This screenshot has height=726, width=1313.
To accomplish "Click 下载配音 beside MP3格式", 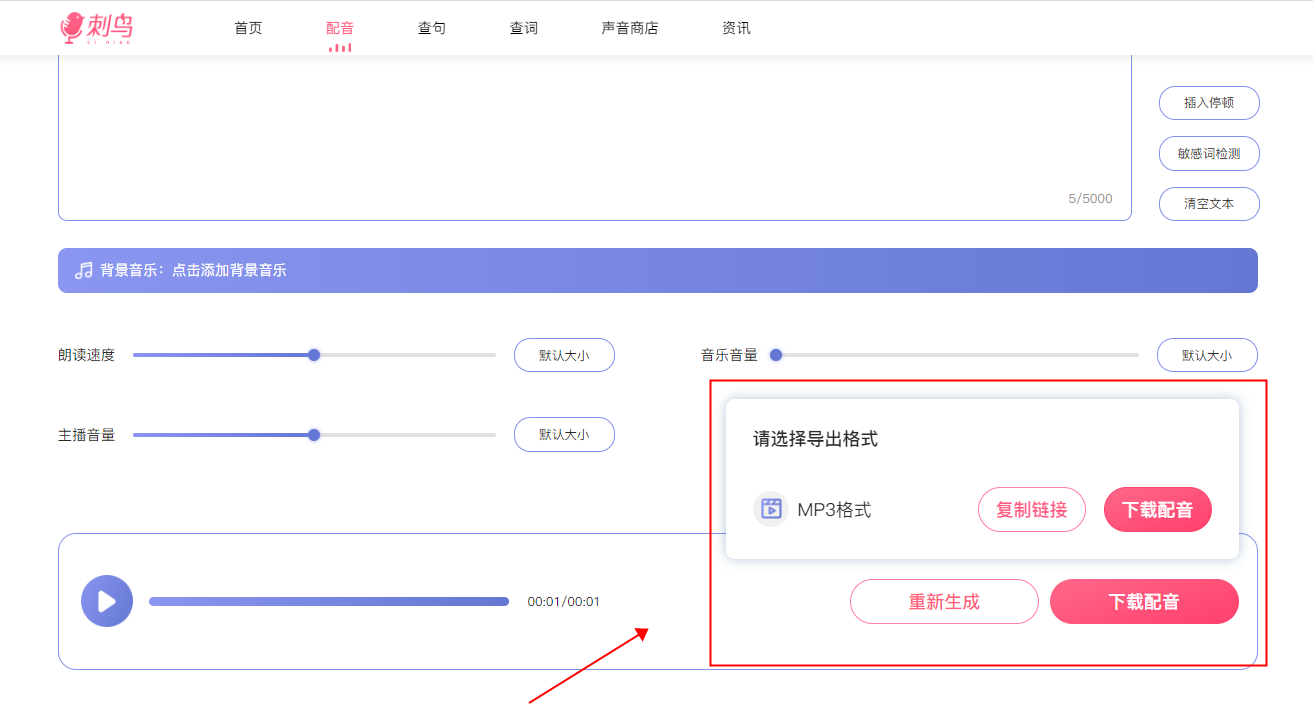I will 1157,510.
